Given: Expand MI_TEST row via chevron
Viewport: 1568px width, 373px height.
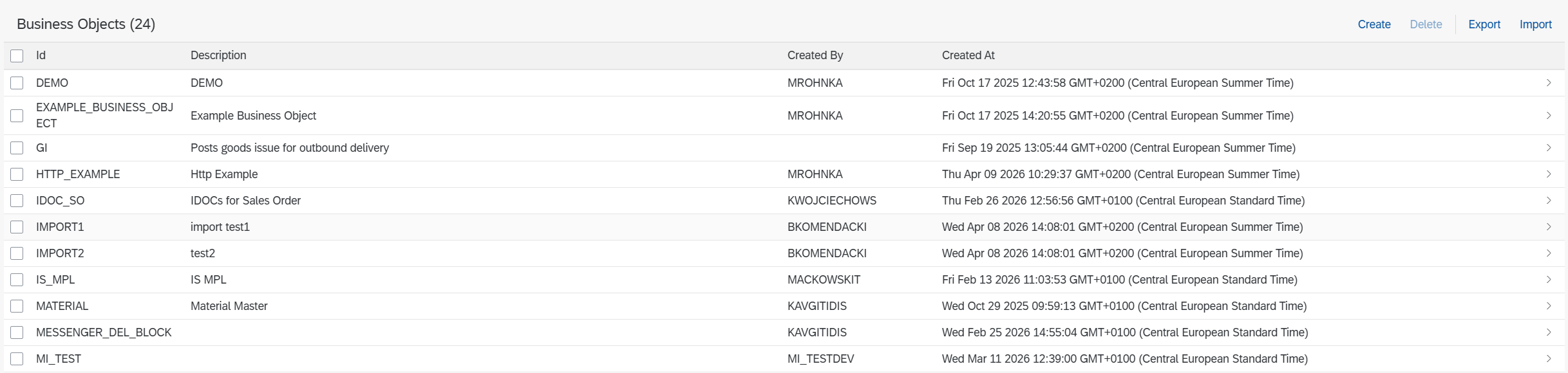Looking at the screenshot, I should [1549, 359].
